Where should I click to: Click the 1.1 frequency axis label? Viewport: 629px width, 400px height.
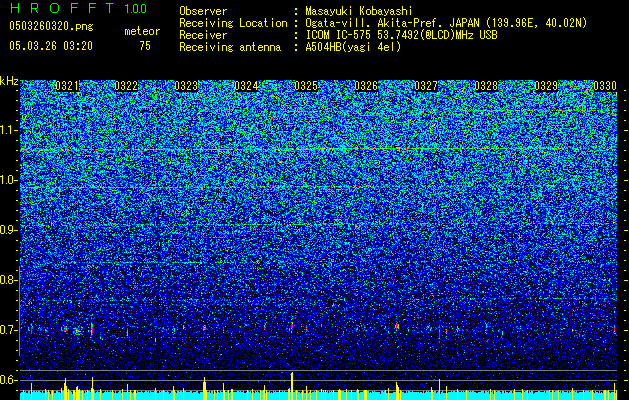pos(9,130)
